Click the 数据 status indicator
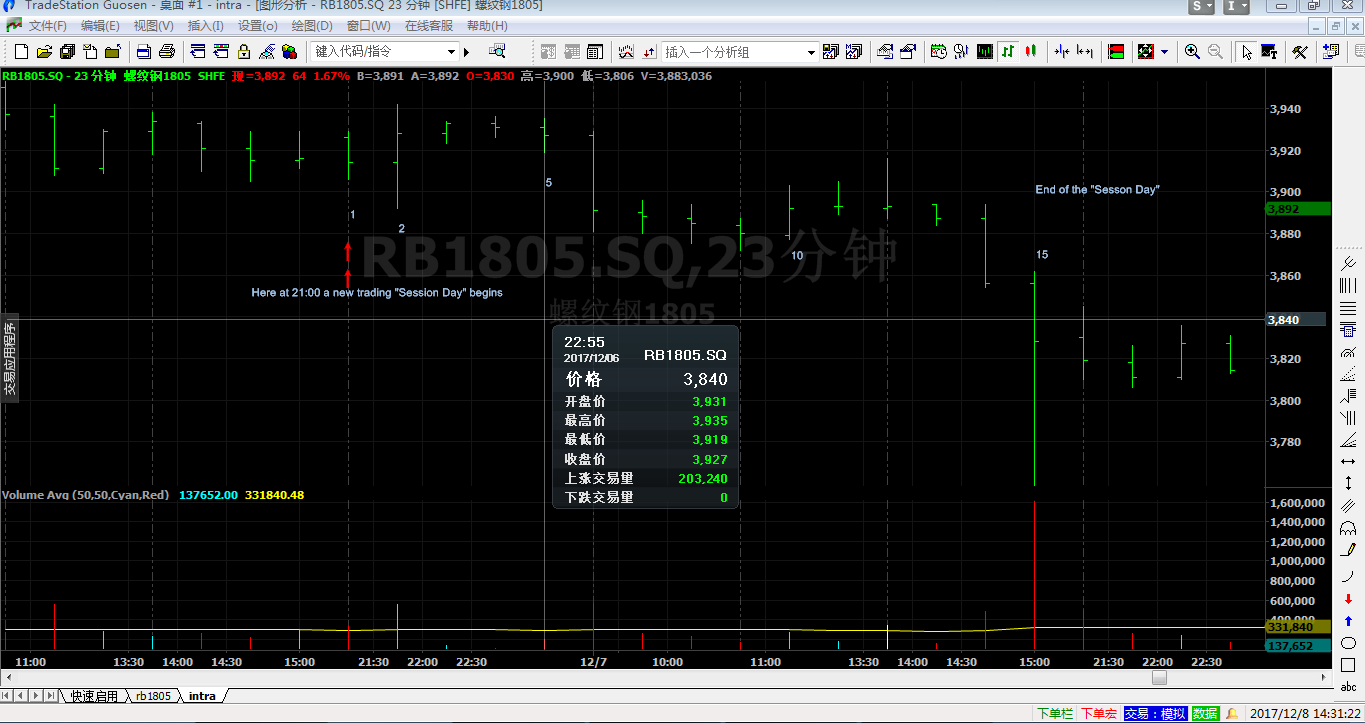Screen dimensions: 1365x723 pos(1205,714)
